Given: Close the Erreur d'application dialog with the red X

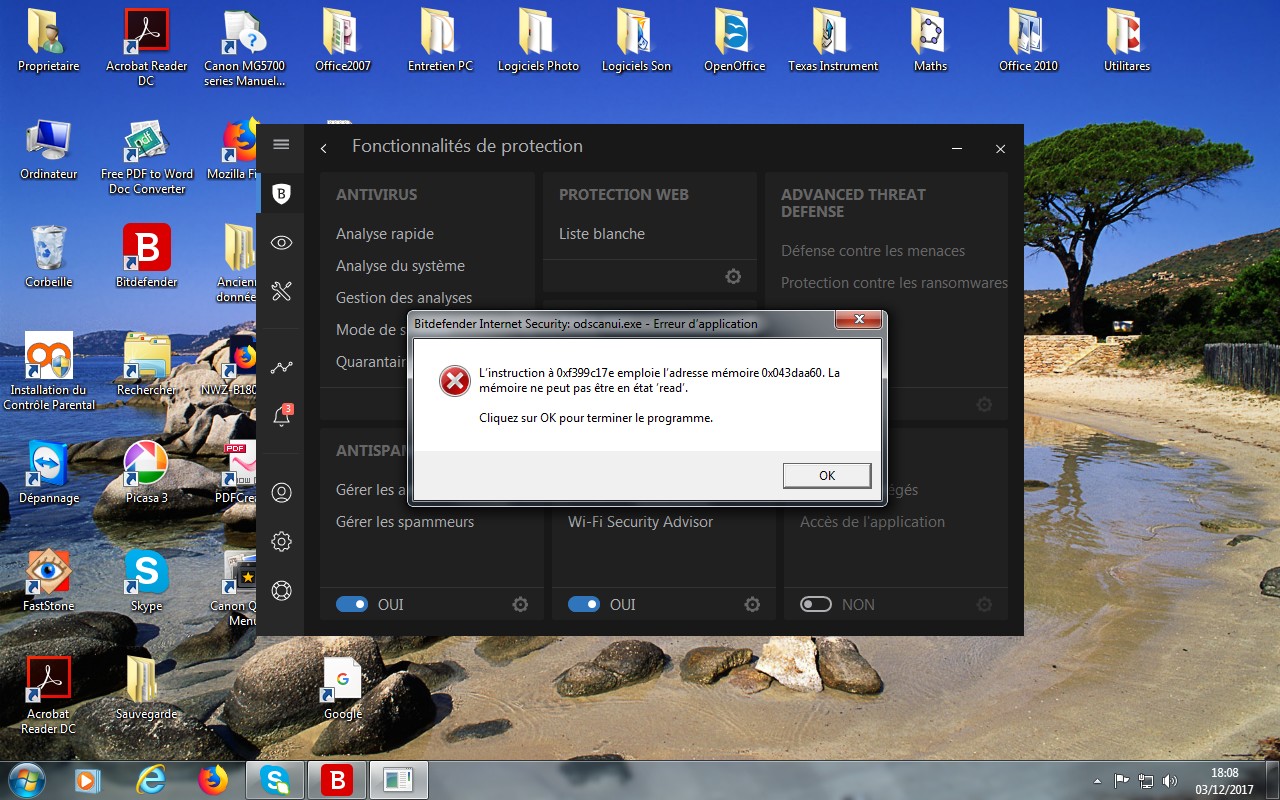Looking at the screenshot, I should [x=858, y=320].
